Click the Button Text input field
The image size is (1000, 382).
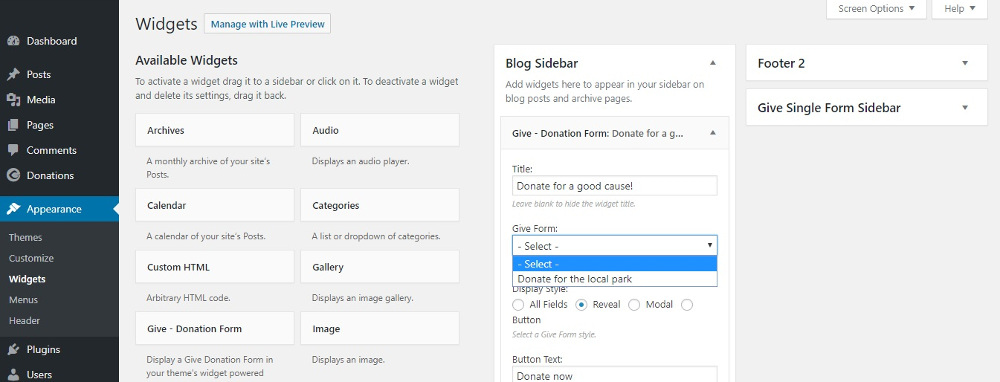click(615, 375)
